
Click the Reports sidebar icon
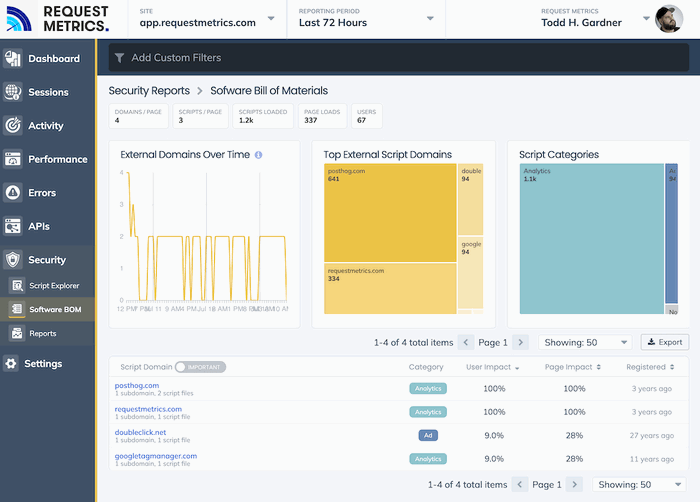click(x=17, y=333)
